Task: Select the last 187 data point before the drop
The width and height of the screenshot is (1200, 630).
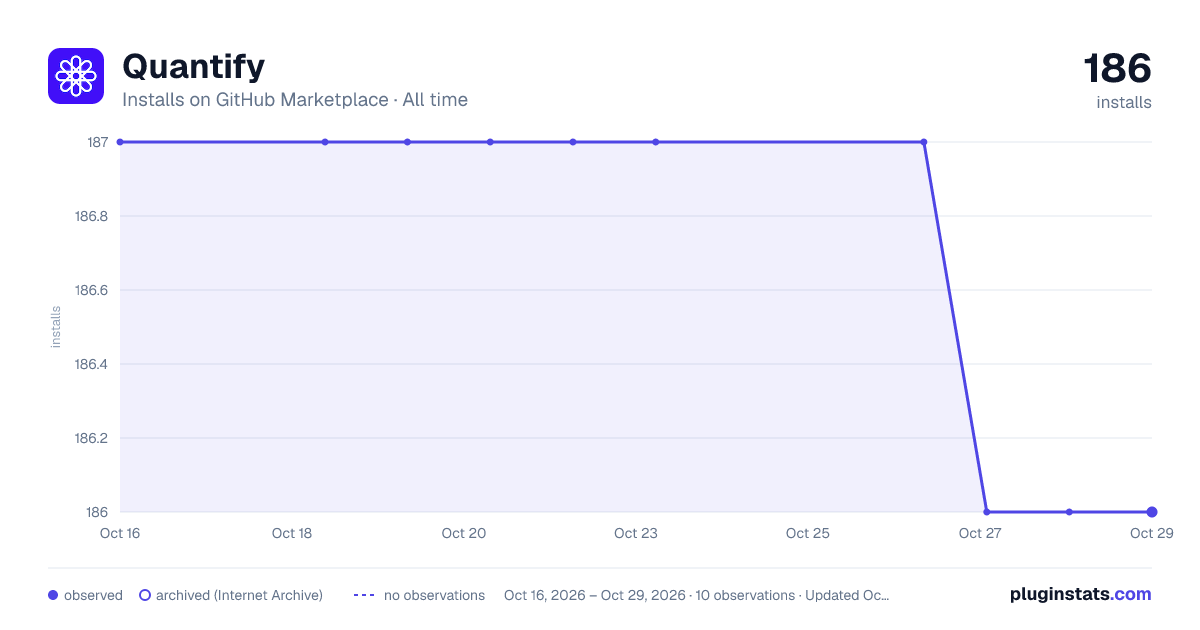Action: [923, 142]
